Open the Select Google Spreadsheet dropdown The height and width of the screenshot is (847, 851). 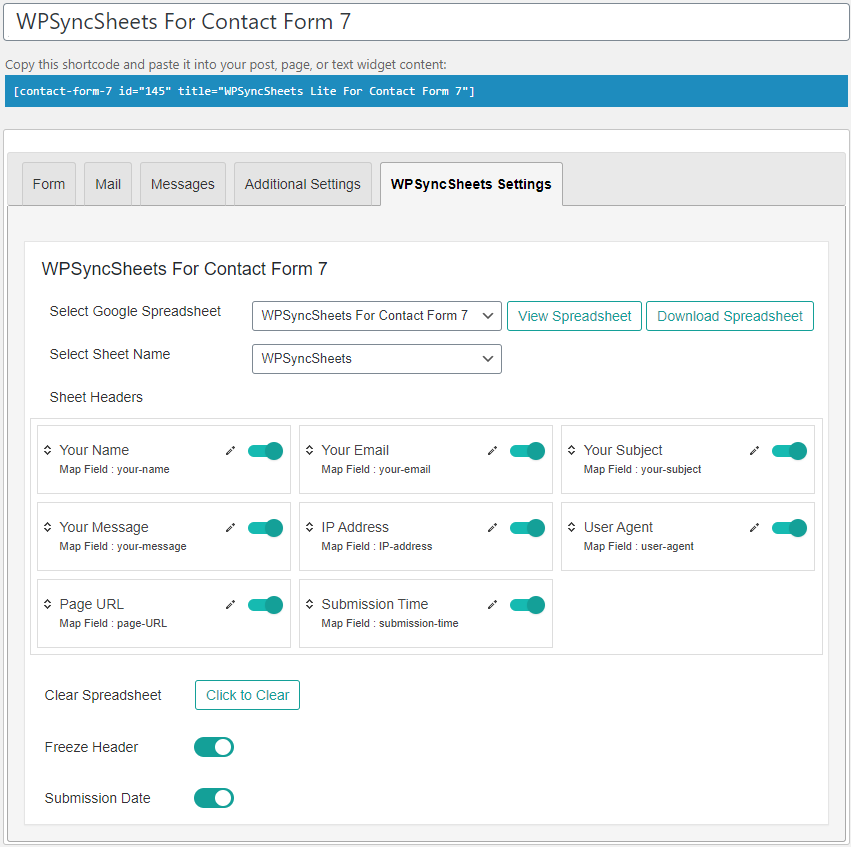pos(377,316)
